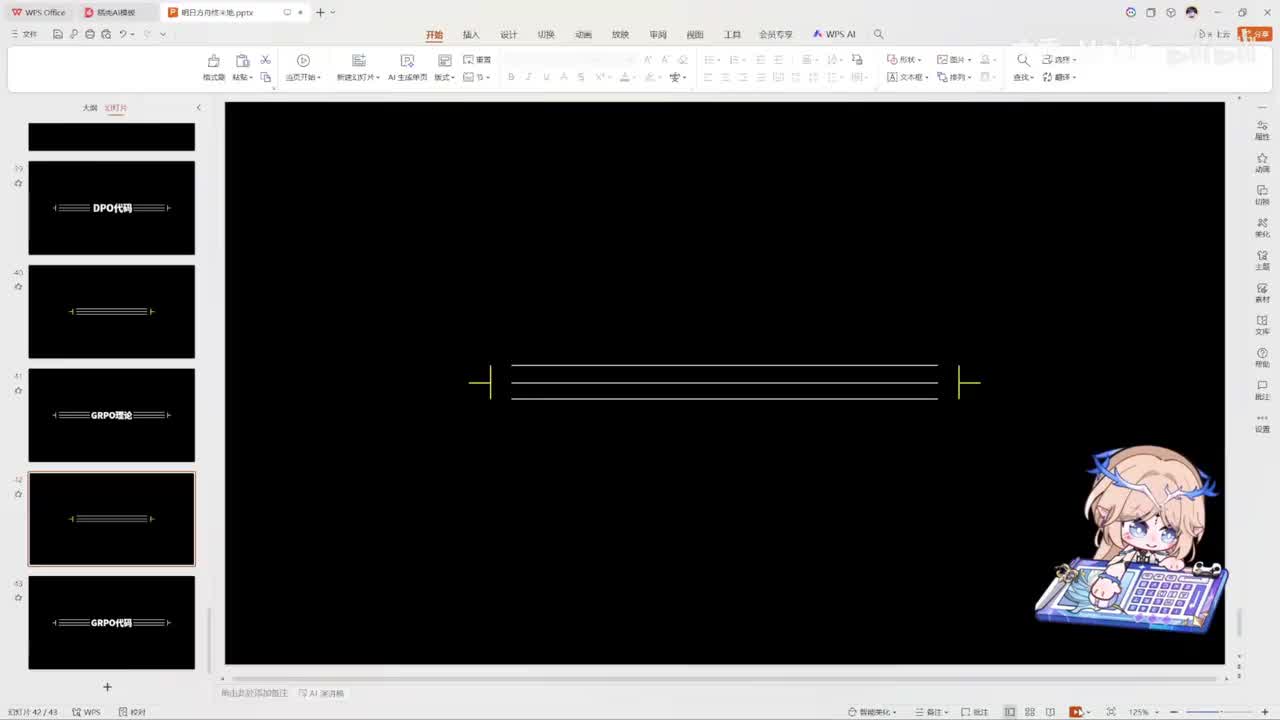Open the Select (选择) dropdown

tap(1059, 60)
